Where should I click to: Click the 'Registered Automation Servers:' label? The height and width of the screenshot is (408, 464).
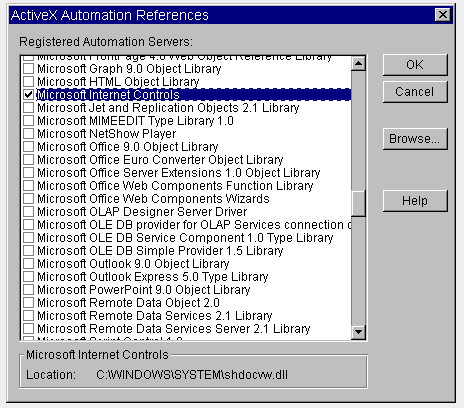(106, 42)
